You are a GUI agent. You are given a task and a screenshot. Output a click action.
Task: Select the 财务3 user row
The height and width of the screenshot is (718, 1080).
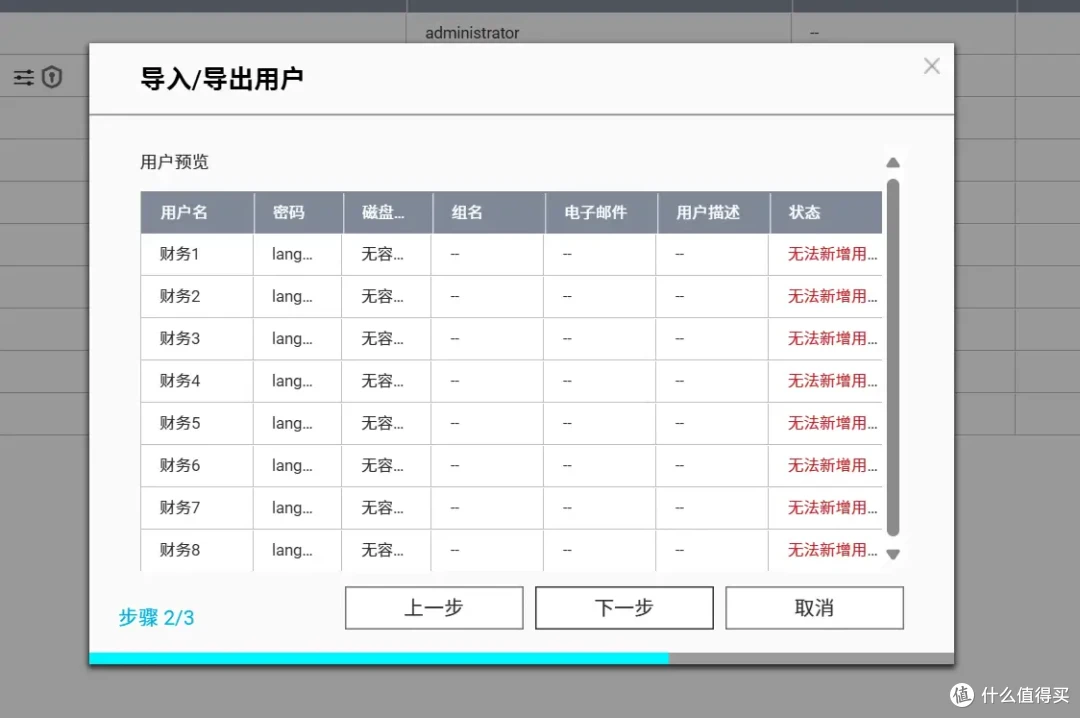coord(511,339)
